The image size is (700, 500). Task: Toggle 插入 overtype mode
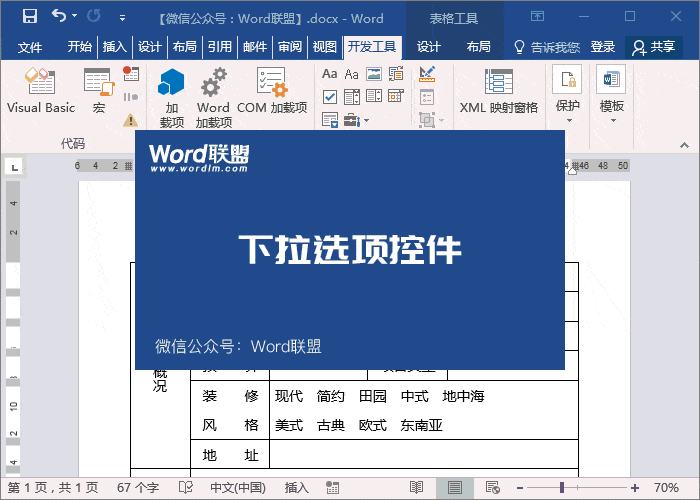[296, 488]
